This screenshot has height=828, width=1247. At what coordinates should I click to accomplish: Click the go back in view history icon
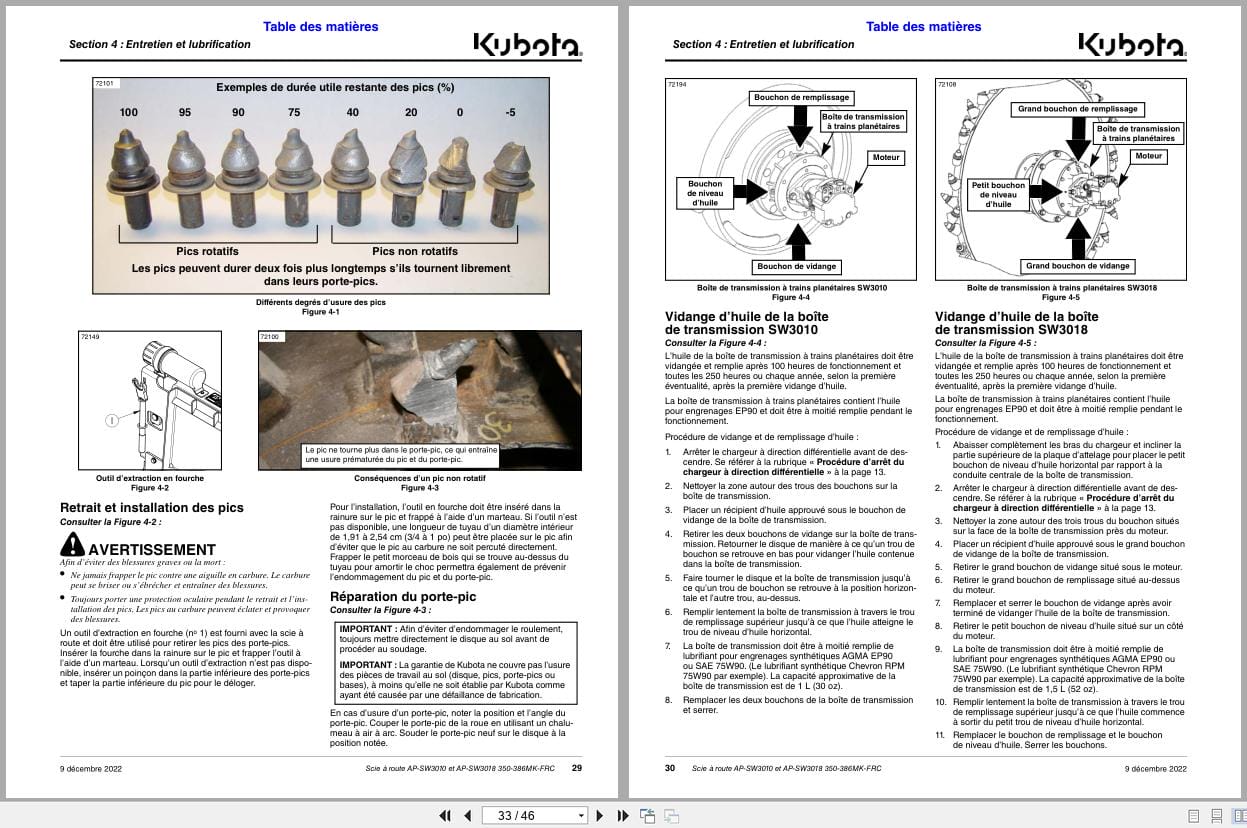(x=646, y=815)
